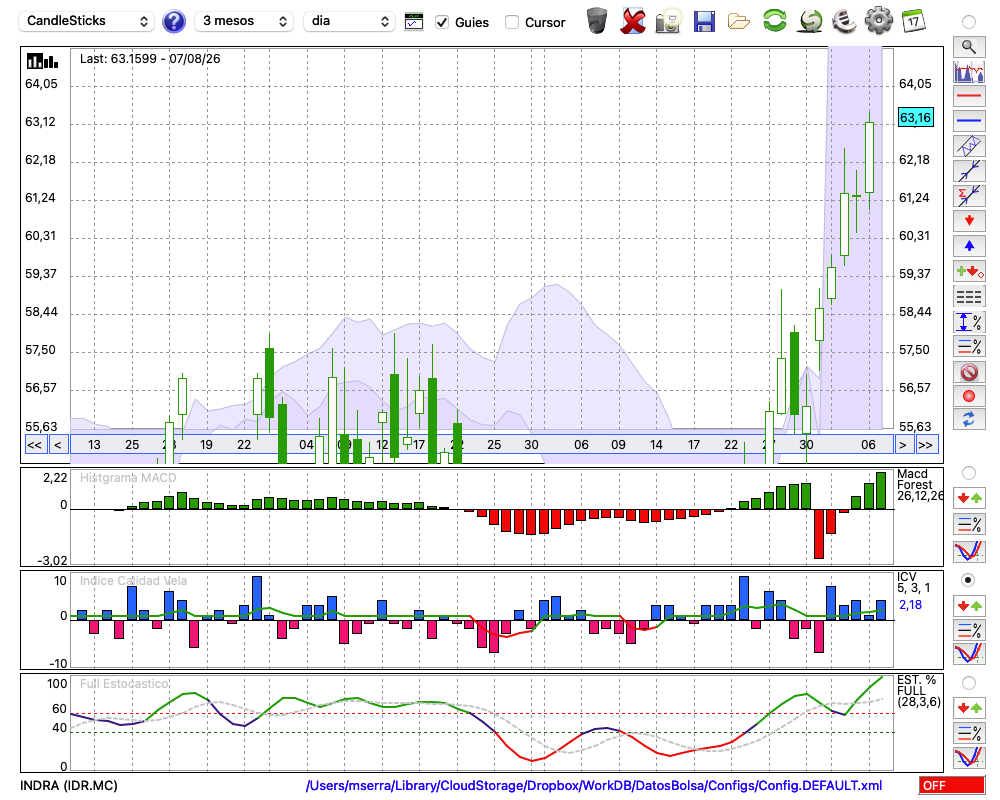Uncheck the Guies checkbox
The height and width of the screenshot is (800, 1000).
click(441, 22)
